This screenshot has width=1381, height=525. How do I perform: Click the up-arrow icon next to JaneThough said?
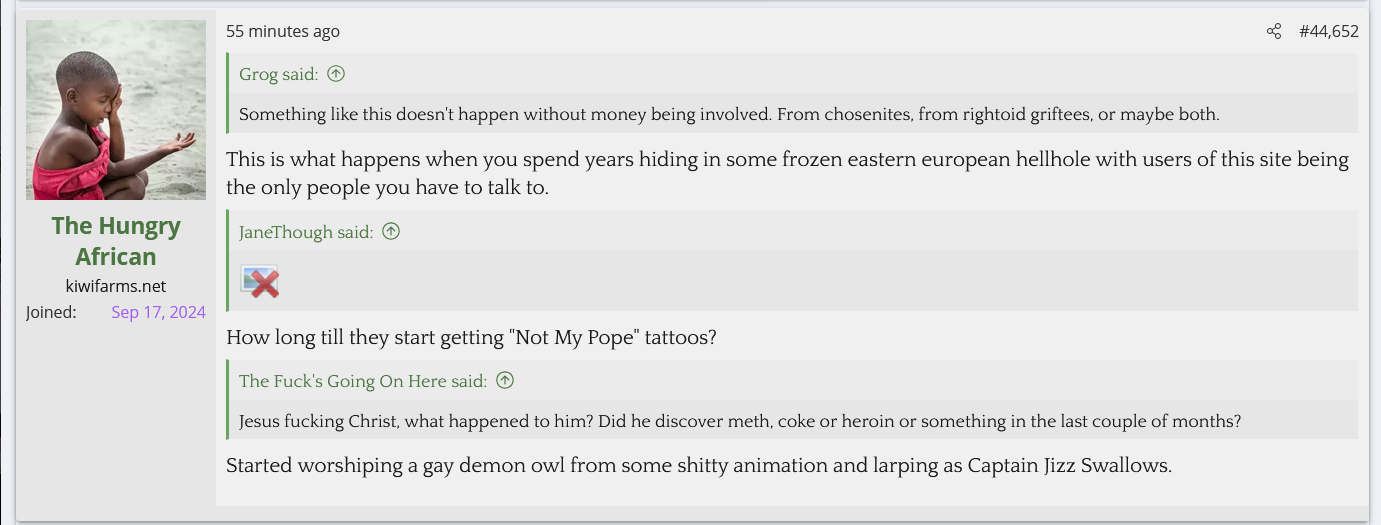(x=391, y=232)
